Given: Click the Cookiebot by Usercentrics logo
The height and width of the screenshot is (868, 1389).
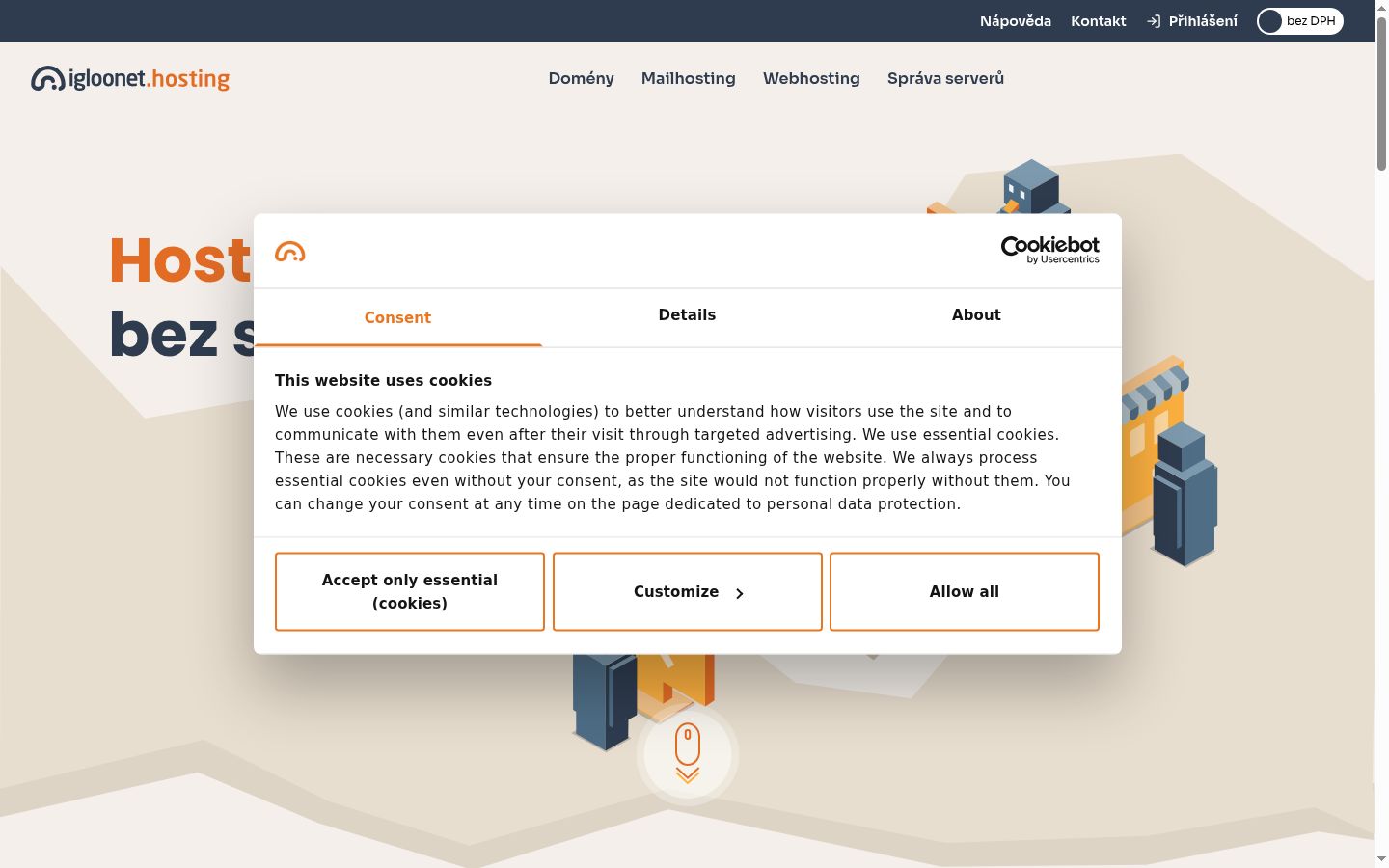Looking at the screenshot, I should [1050, 250].
